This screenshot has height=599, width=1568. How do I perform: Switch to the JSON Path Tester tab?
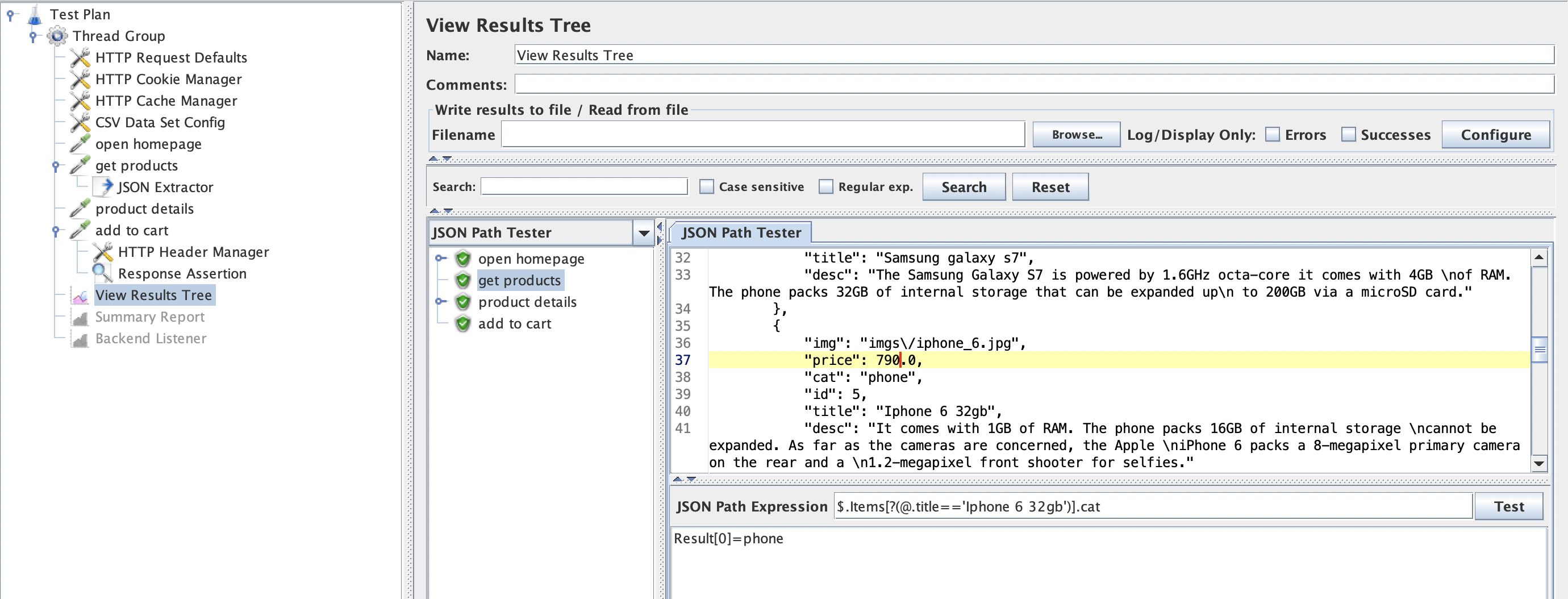click(x=740, y=232)
